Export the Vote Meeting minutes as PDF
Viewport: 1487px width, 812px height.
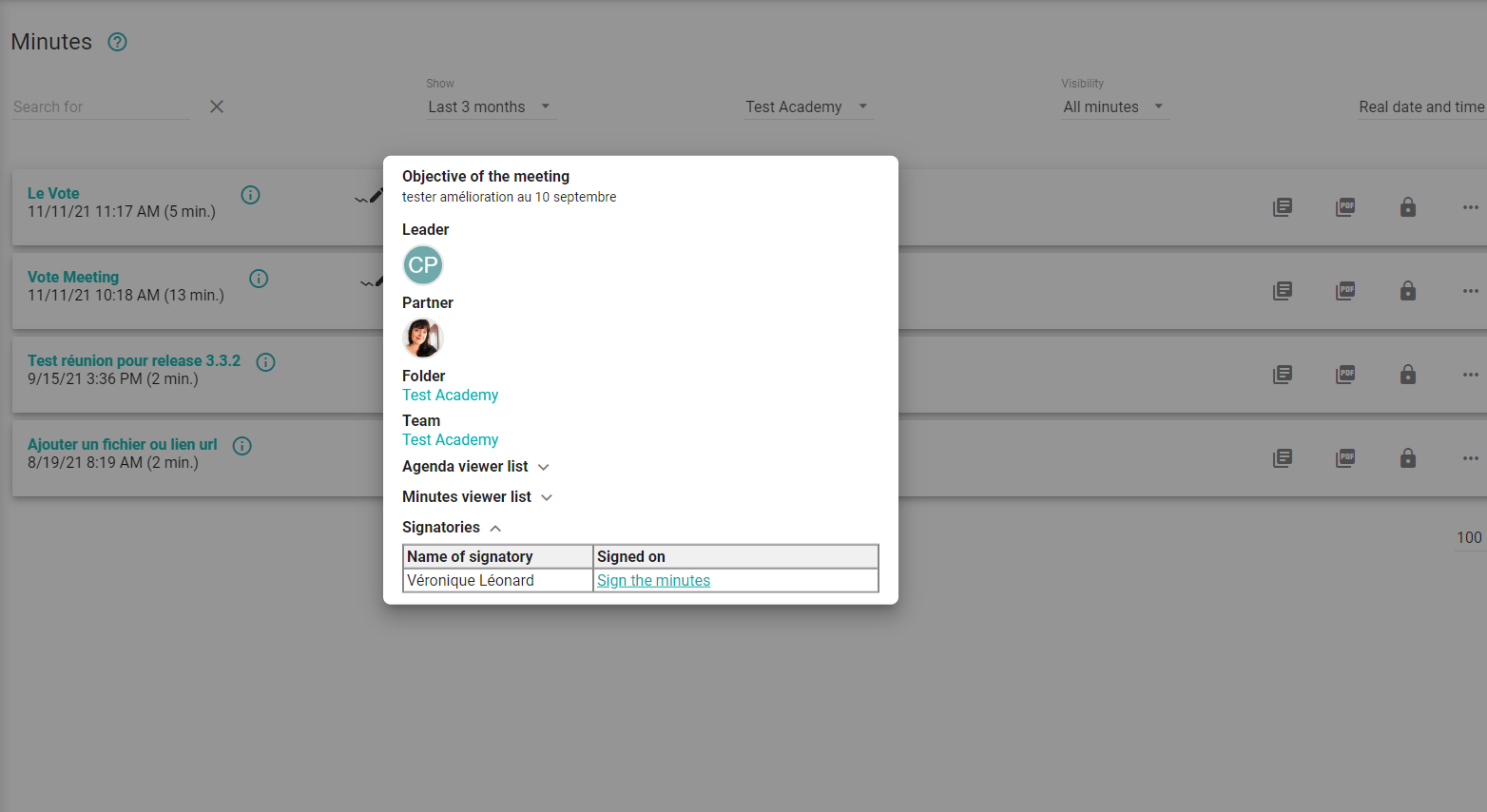pyautogui.click(x=1345, y=291)
